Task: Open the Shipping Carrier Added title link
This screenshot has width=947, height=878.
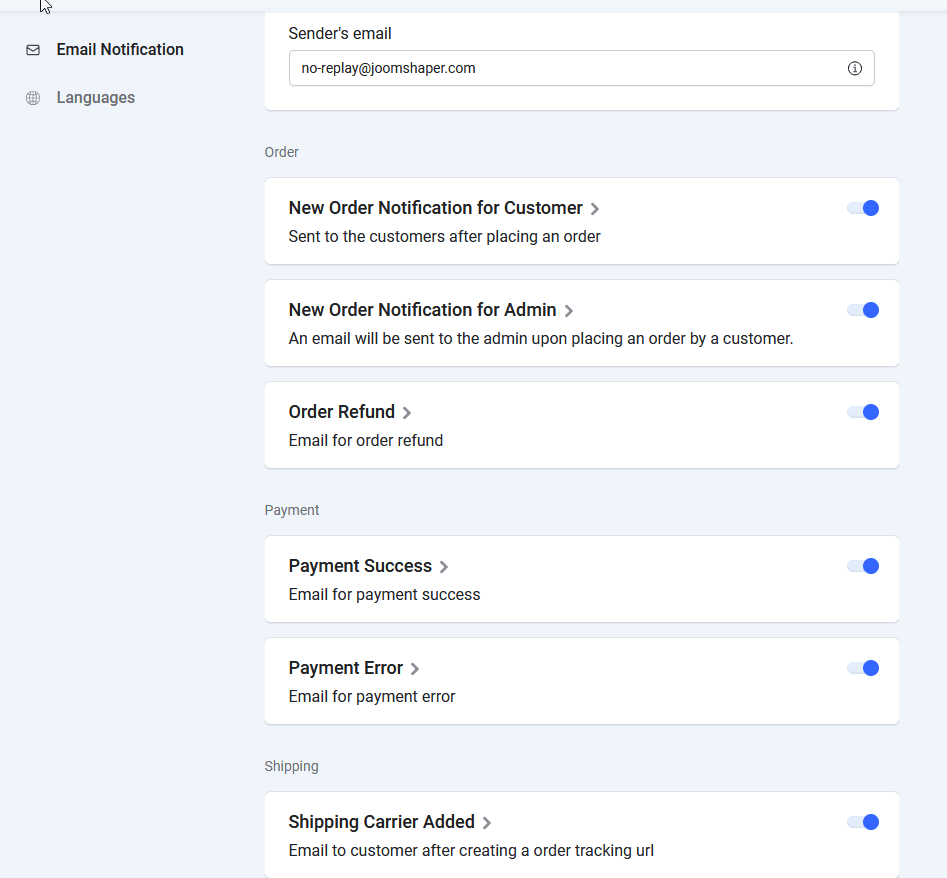Action: pos(381,822)
